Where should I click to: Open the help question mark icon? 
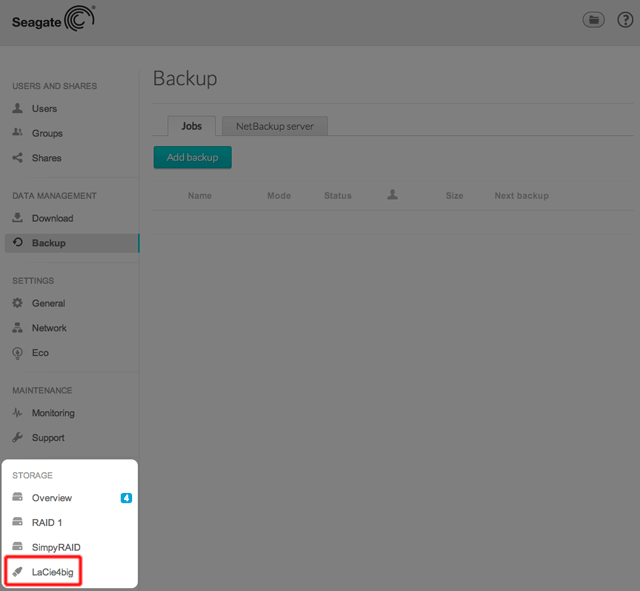[x=625, y=20]
